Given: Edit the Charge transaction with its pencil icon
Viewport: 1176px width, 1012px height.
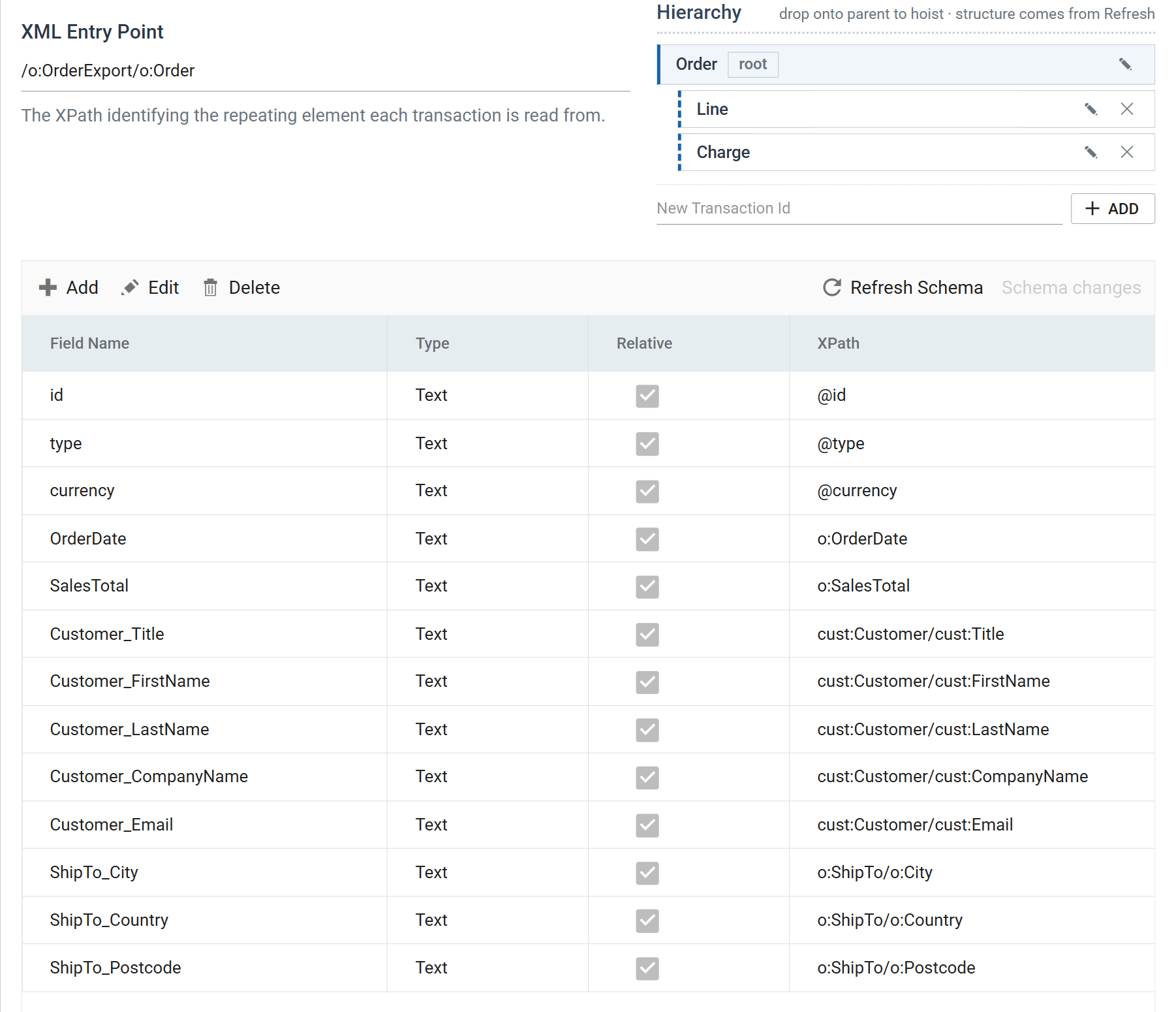Looking at the screenshot, I should 1091,152.
